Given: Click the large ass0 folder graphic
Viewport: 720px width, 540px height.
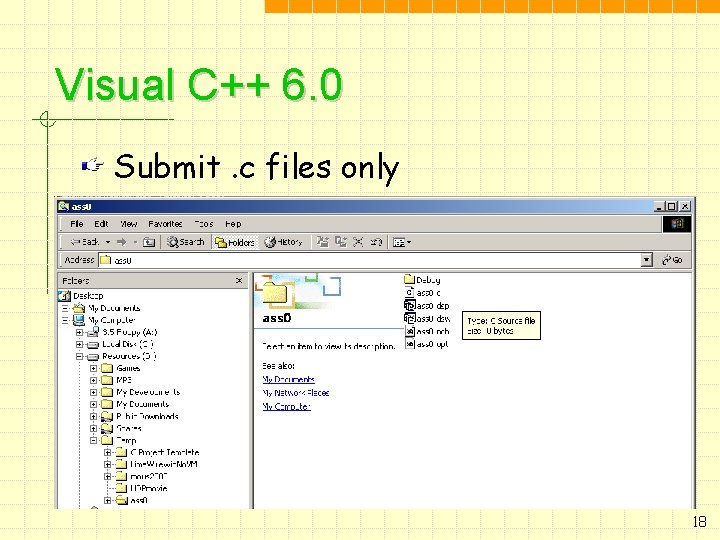Looking at the screenshot, I should (275, 293).
